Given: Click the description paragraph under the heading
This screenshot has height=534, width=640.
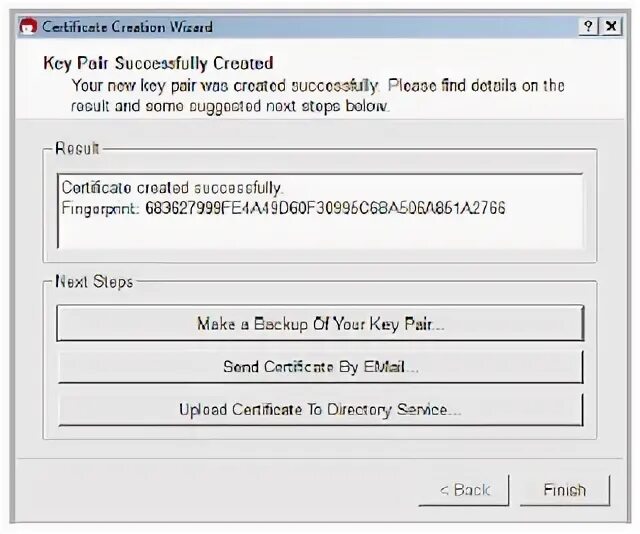Looking at the screenshot, I should [318, 96].
